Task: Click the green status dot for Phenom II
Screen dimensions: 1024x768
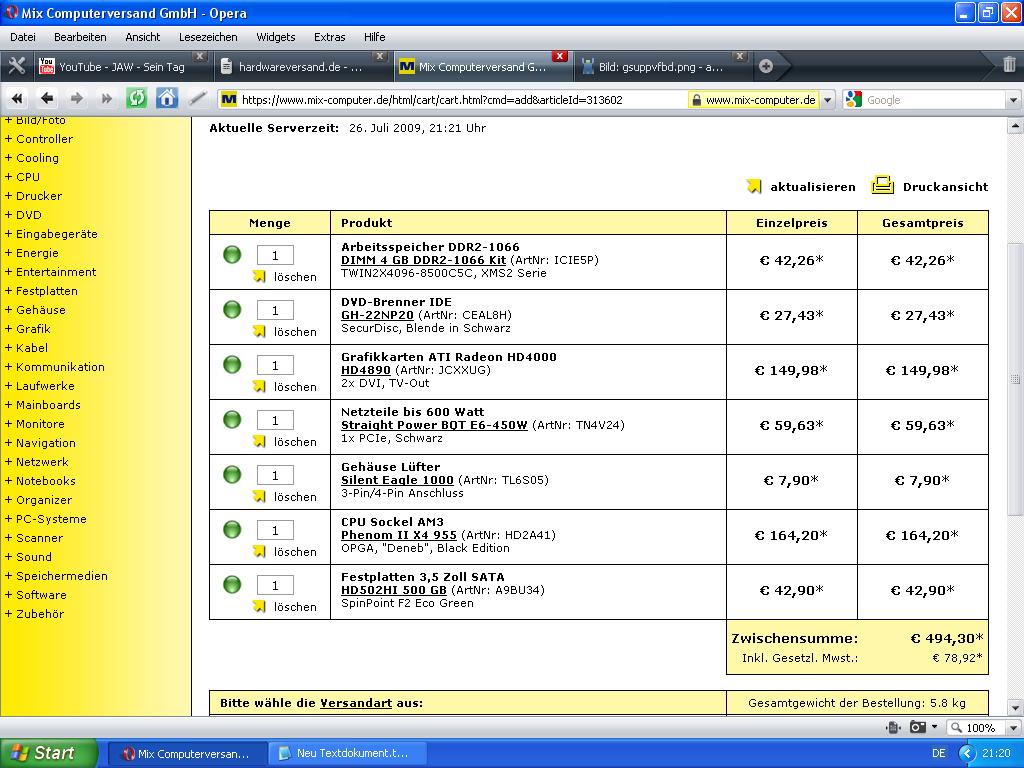Action: (x=232, y=529)
